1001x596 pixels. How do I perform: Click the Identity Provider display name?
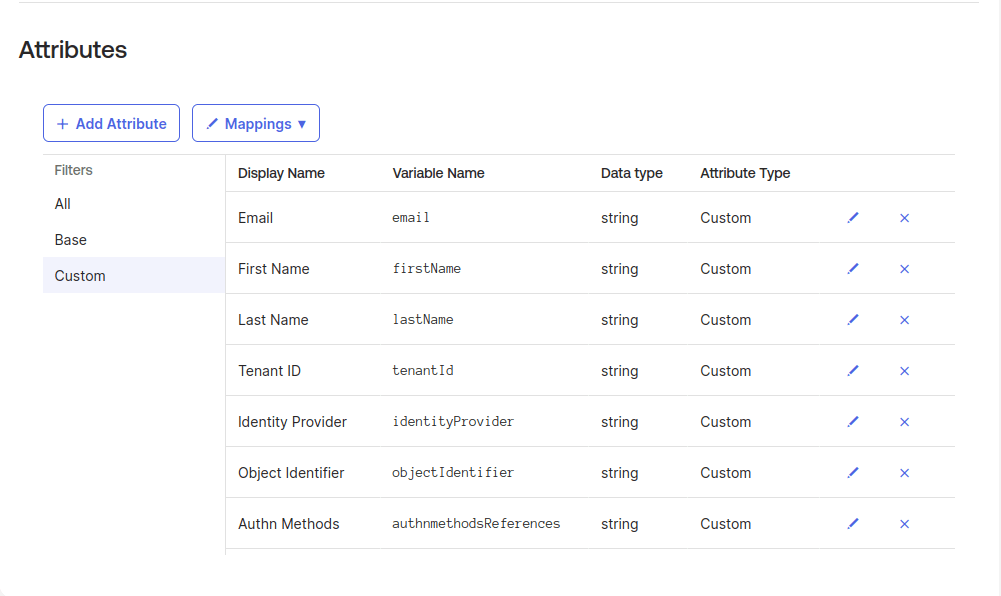click(x=292, y=422)
